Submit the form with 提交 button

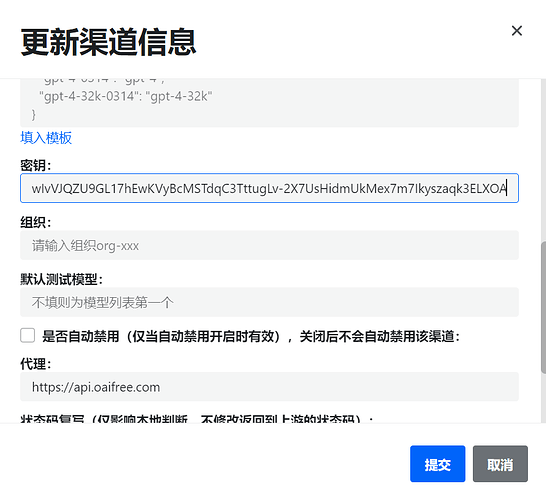[437, 464]
